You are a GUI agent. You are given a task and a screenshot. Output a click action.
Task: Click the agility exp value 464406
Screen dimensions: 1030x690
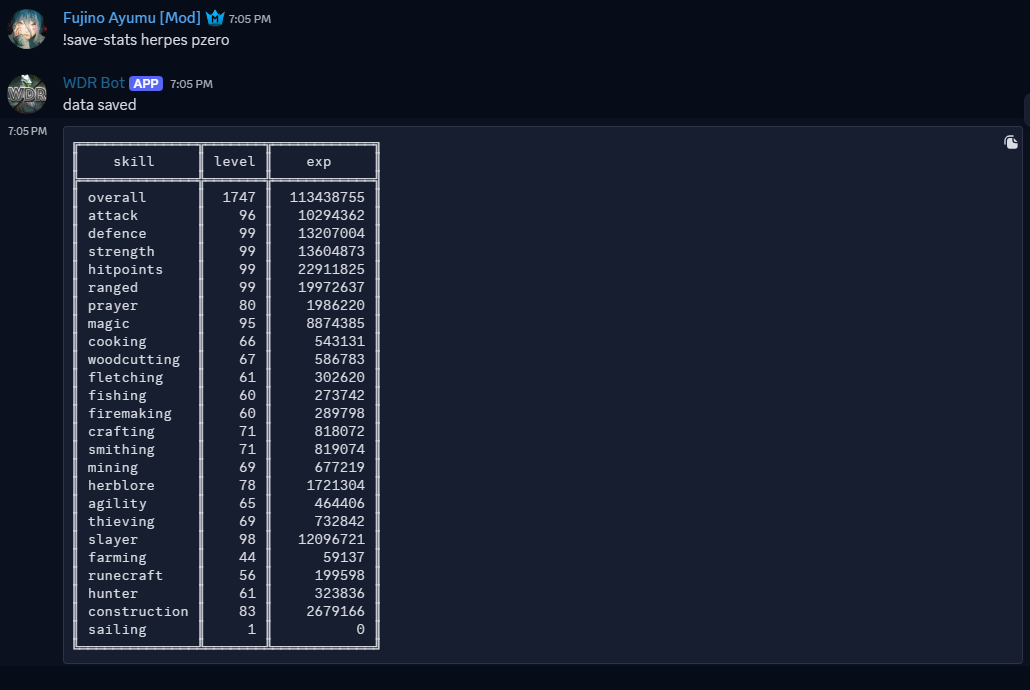(340, 503)
